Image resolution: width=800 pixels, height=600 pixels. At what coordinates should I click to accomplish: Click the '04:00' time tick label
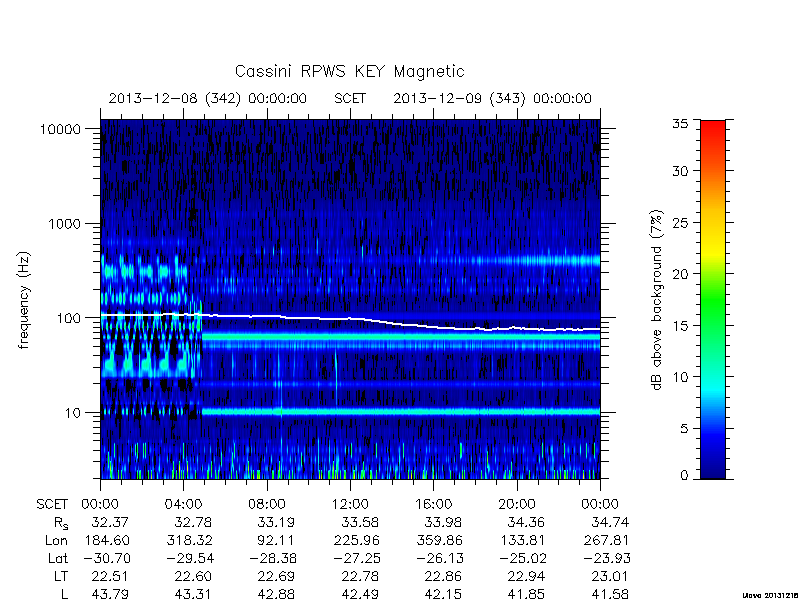click(183, 505)
